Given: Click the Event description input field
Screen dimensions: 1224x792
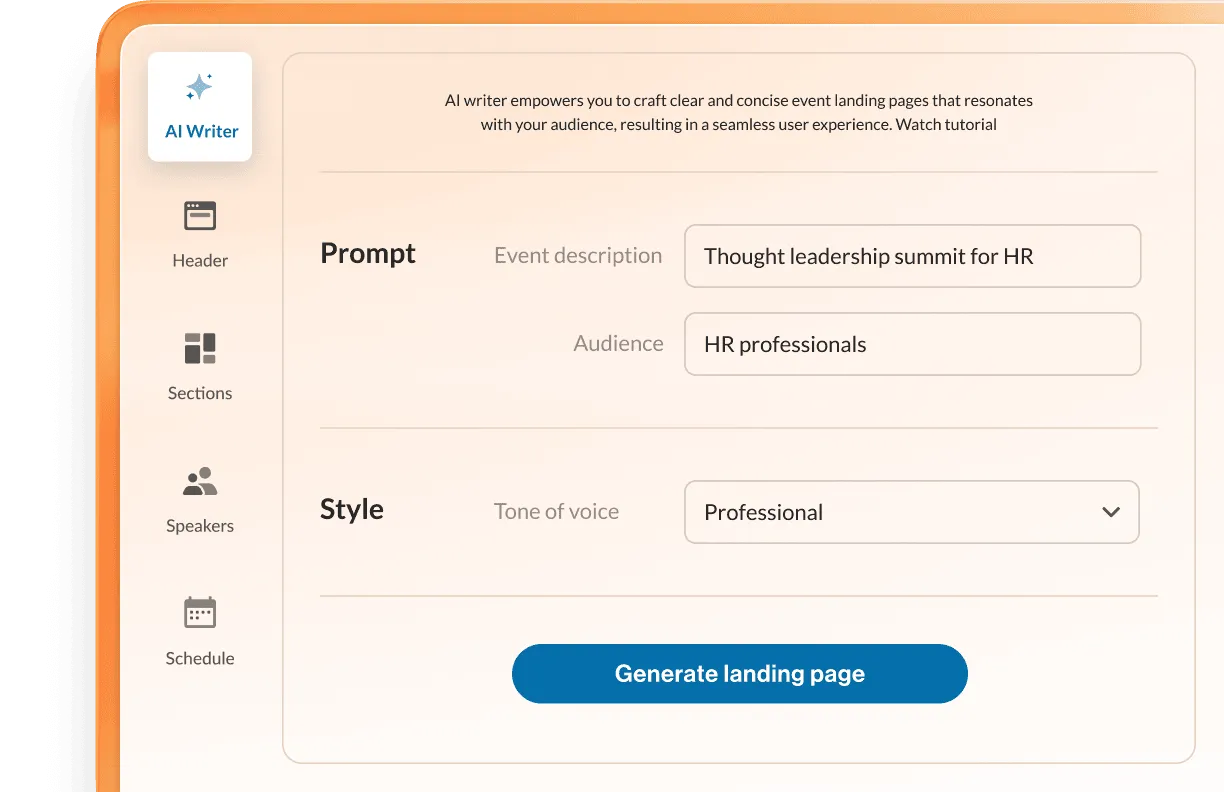Looking at the screenshot, I should 911,256.
